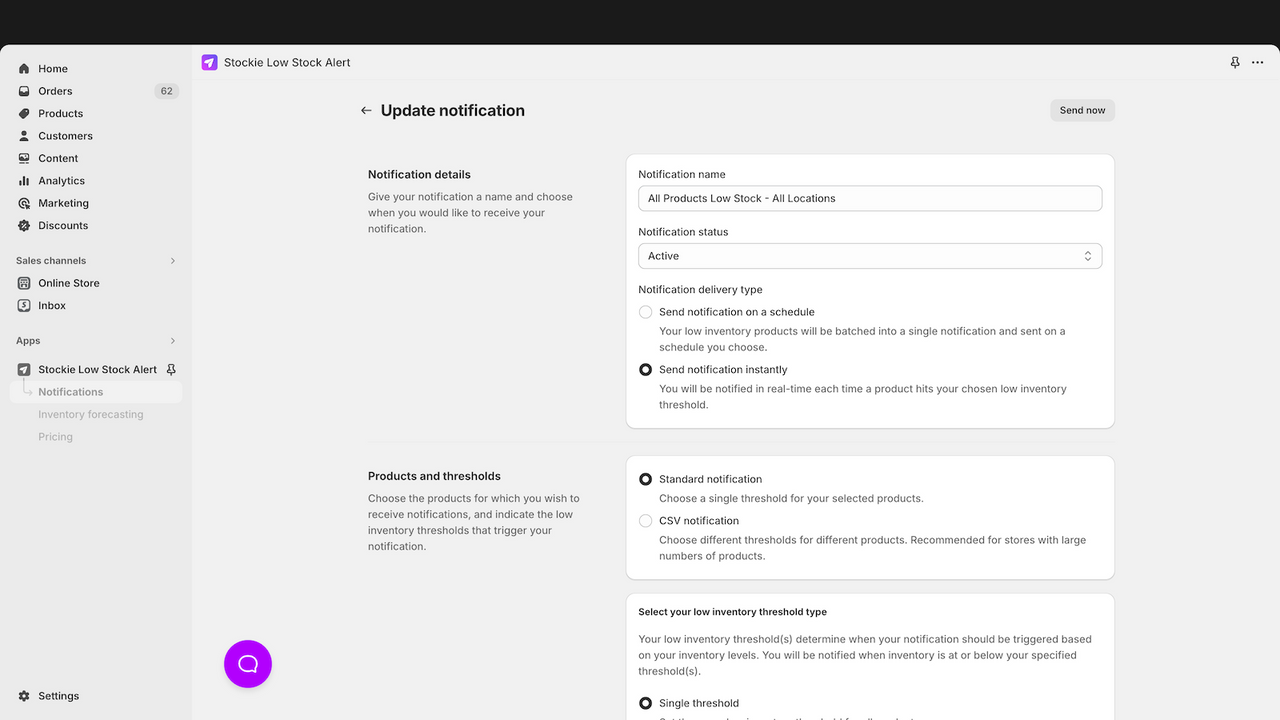Screen dimensions: 1280x720
Task: Unpin Stockie Low Stock Alert in sidebar
Action: click(171, 369)
